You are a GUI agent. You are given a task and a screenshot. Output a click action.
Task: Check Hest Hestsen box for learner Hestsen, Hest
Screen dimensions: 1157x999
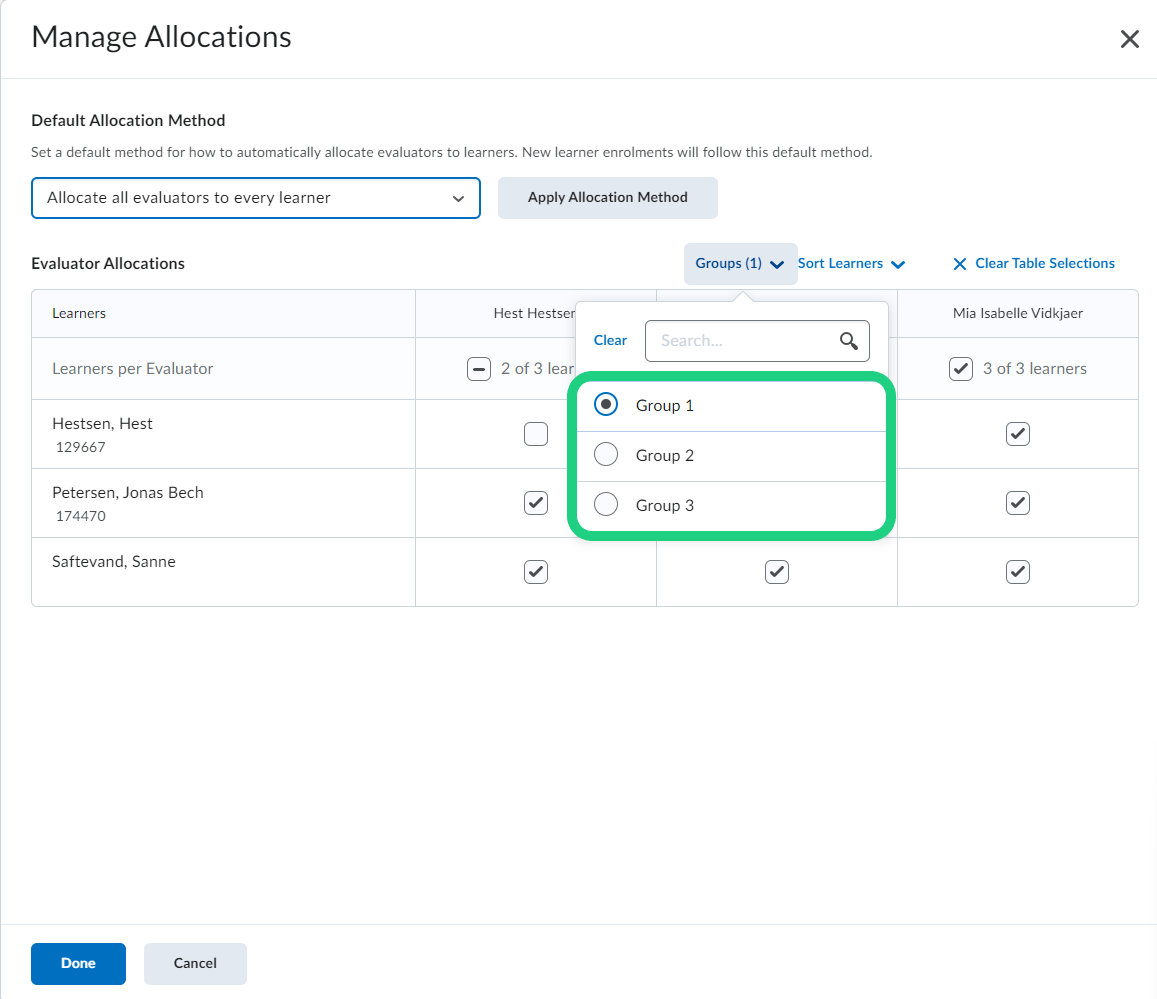click(536, 434)
